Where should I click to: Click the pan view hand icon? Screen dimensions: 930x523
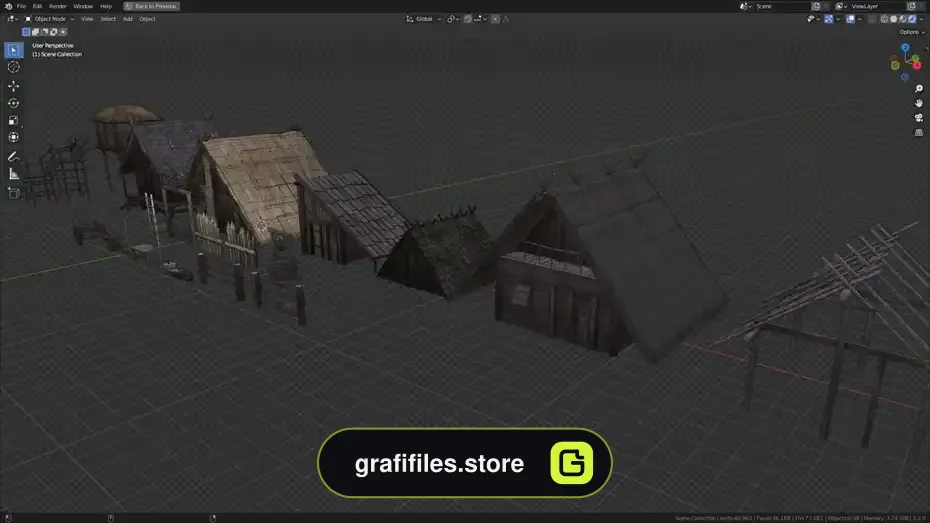[919, 103]
